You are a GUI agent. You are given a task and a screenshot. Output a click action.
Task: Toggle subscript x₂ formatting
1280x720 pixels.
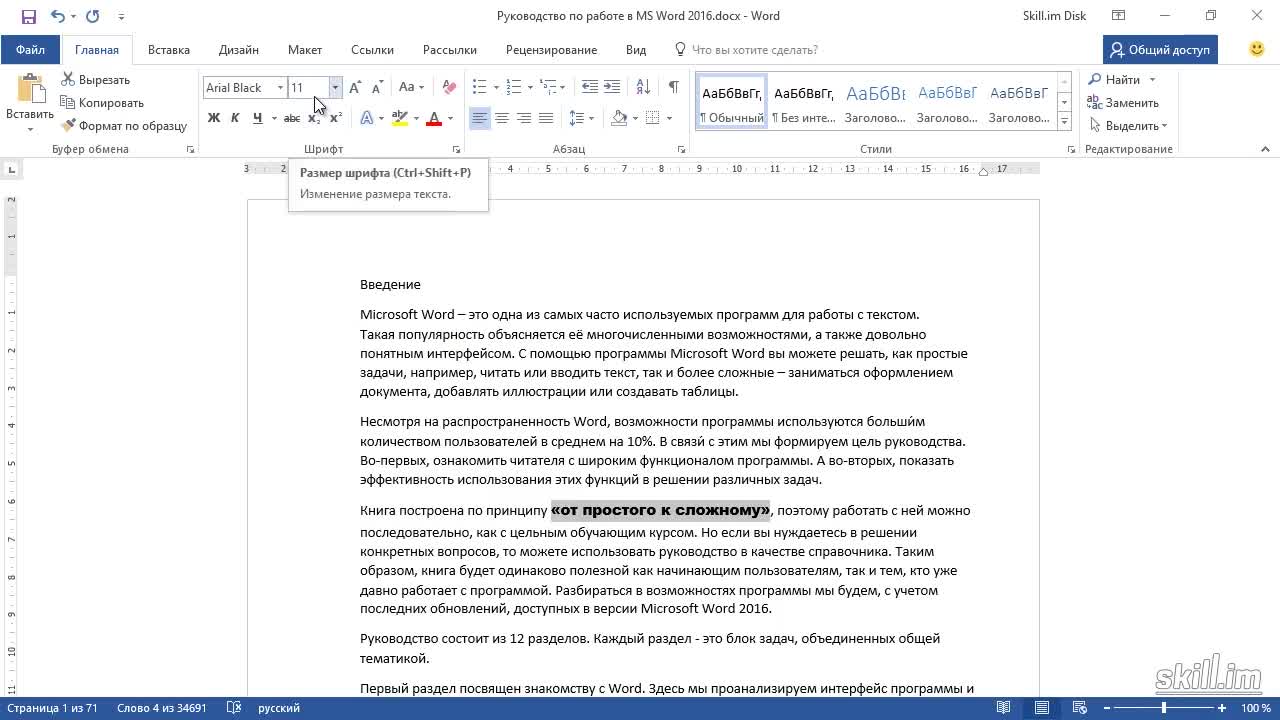point(314,118)
